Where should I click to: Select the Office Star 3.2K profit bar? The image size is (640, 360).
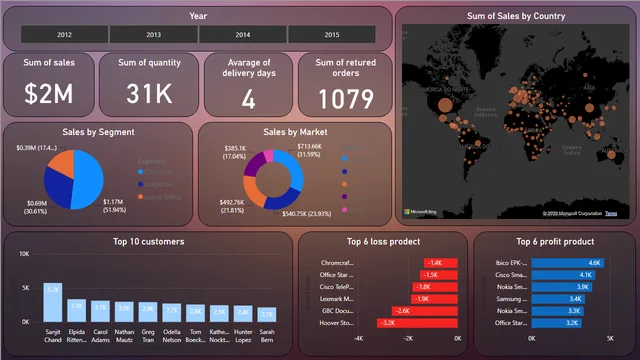[x=556, y=323]
